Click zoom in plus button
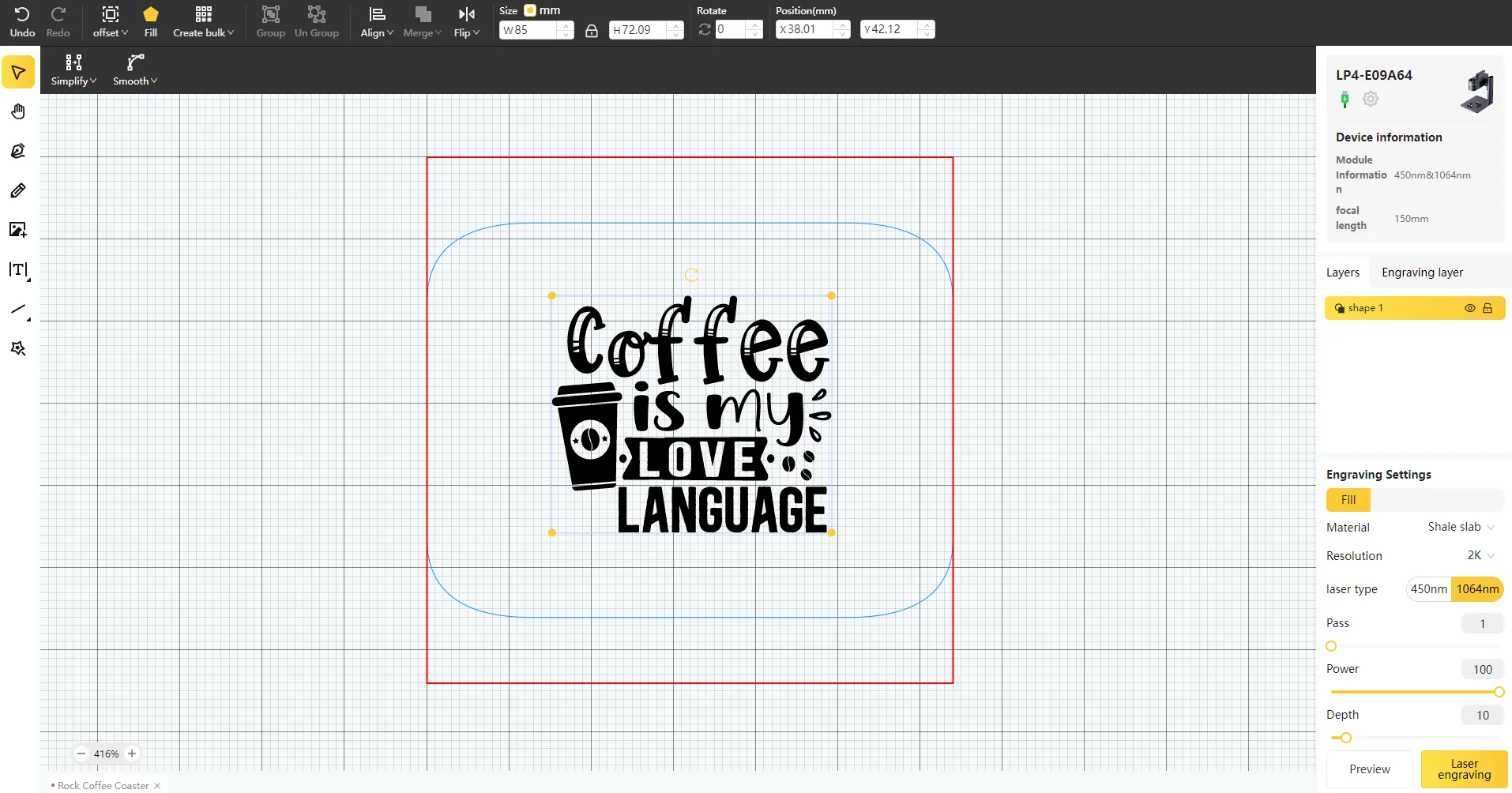 tap(132, 754)
